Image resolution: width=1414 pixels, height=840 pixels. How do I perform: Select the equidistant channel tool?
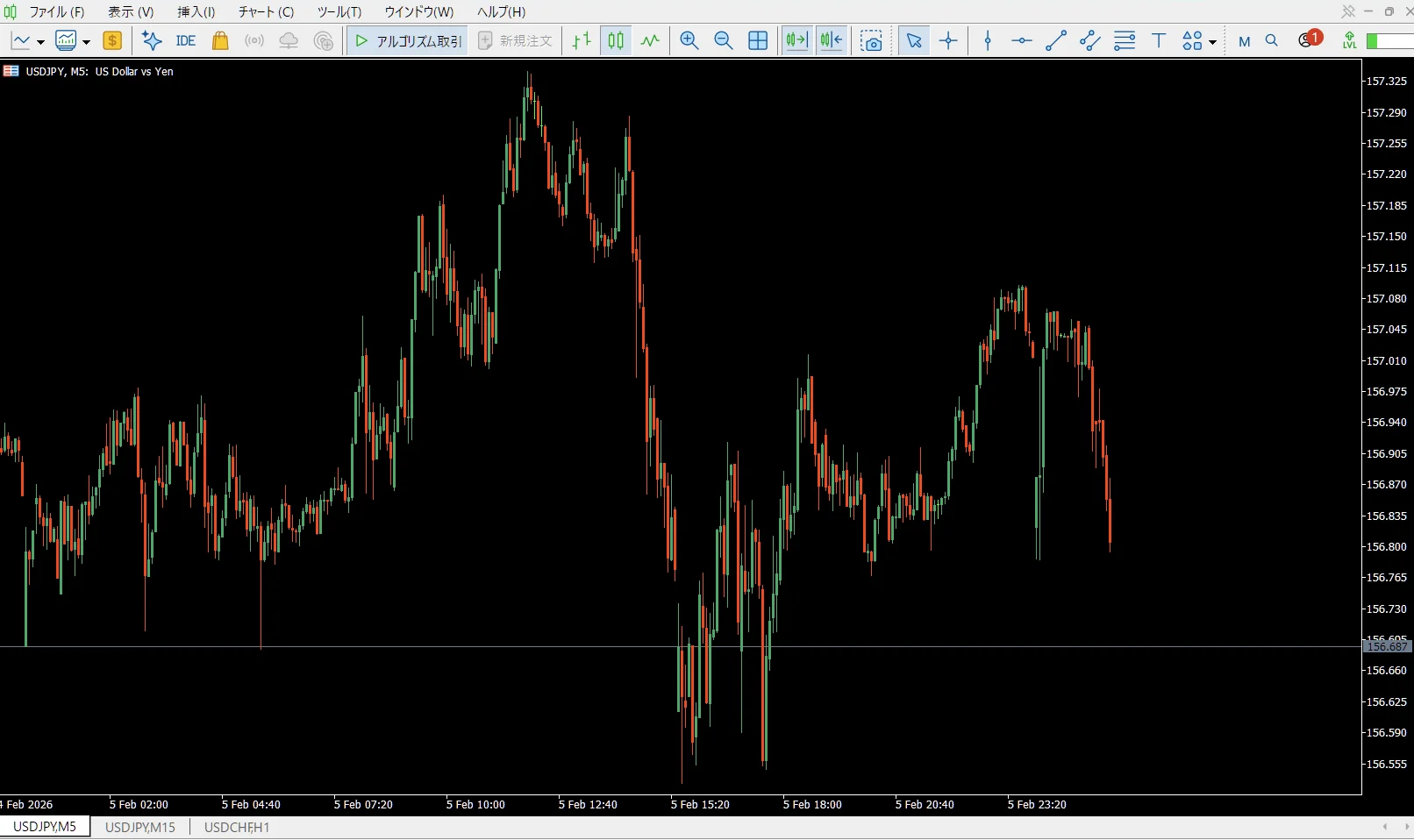[1090, 40]
